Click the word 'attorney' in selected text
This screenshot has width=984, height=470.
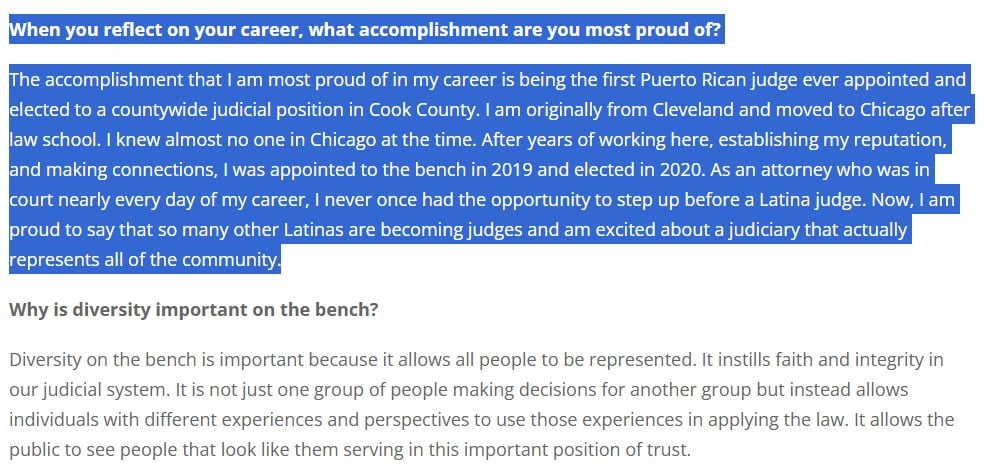tap(778, 170)
